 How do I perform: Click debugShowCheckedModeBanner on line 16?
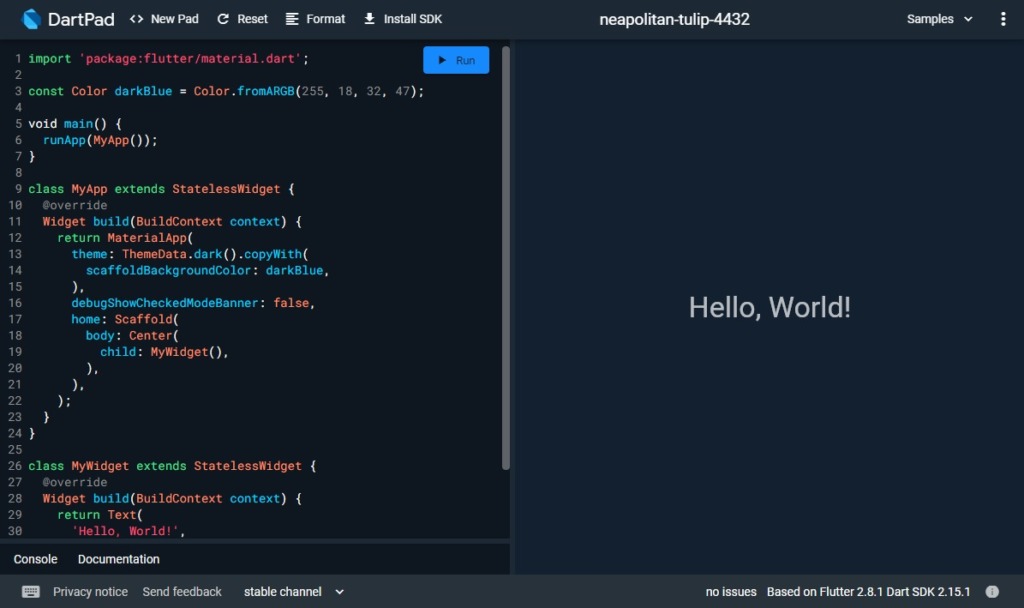(x=165, y=303)
